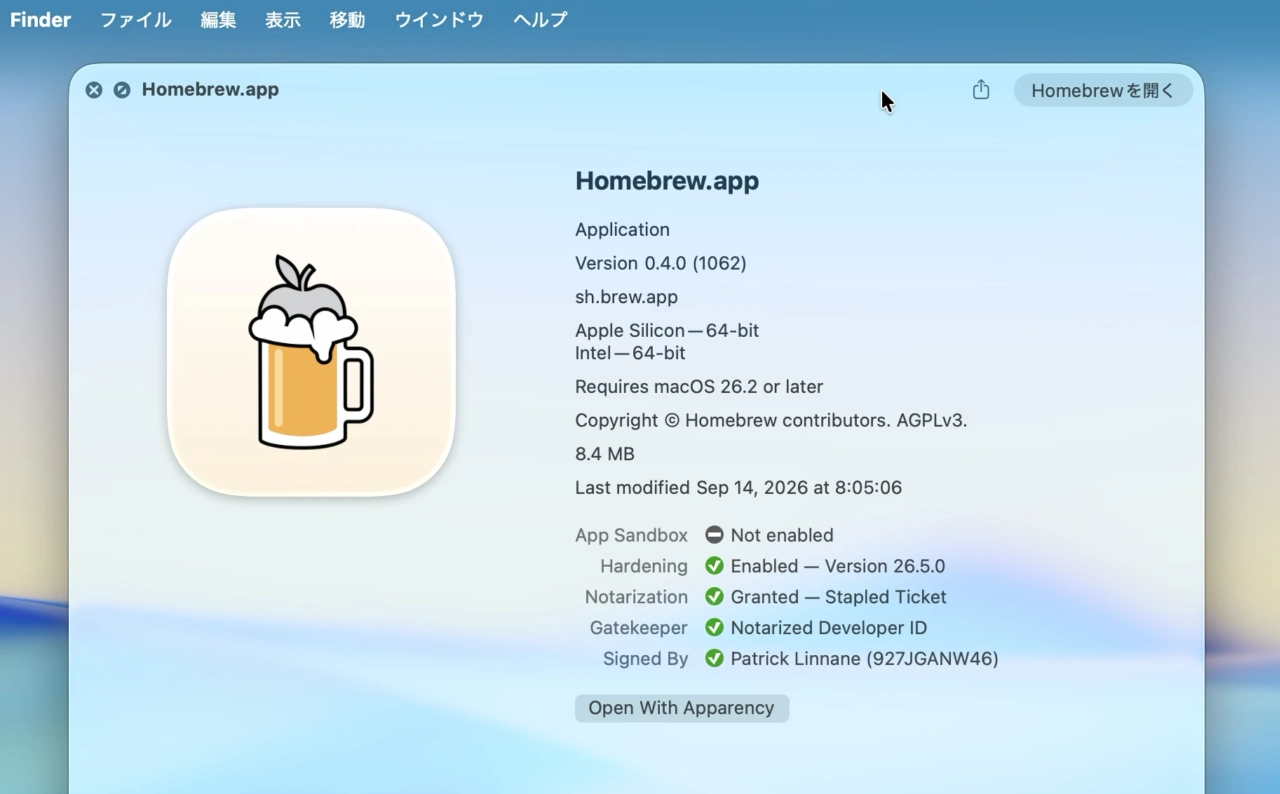Open the Finder menu

tap(40, 20)
